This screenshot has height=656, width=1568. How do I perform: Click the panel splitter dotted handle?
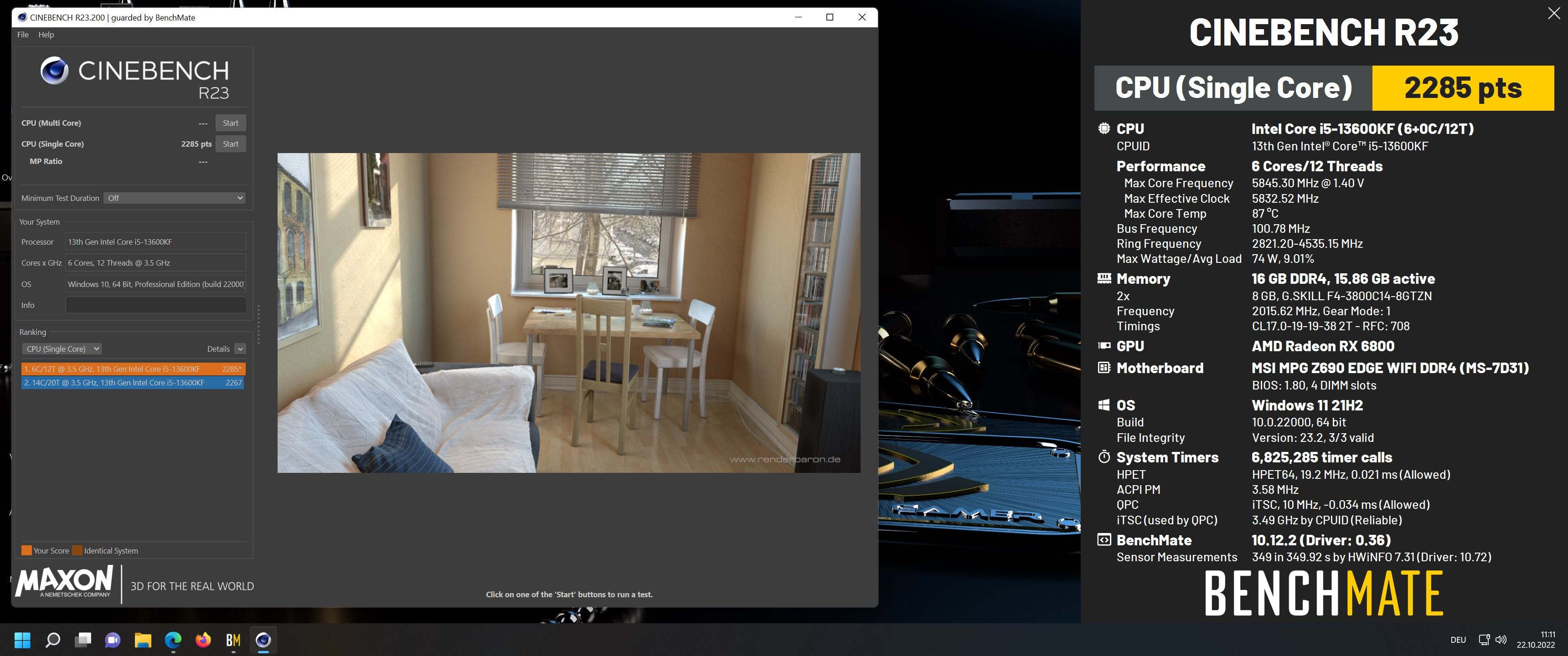pos(259,324)
